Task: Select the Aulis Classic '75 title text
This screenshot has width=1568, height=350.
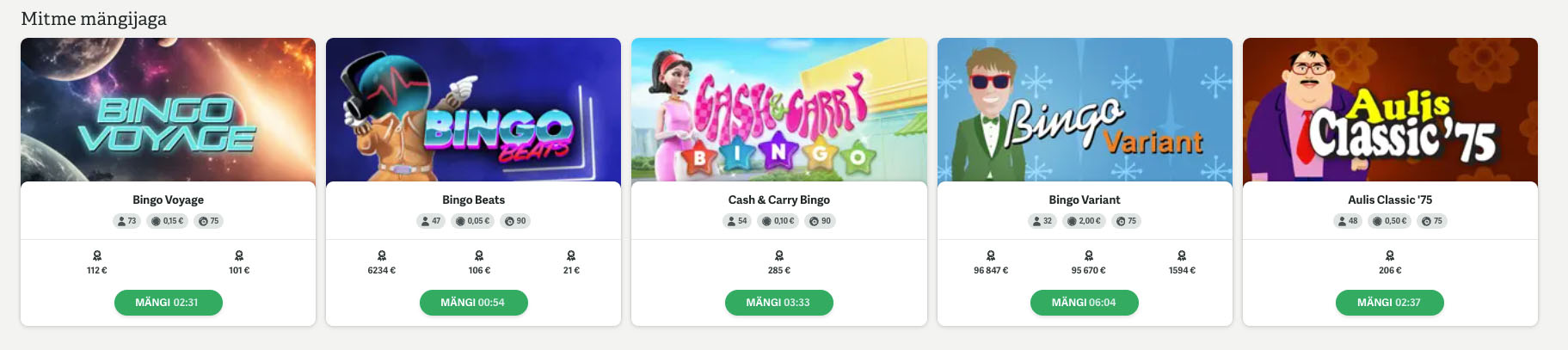Action: click(x=1390, y=200)
